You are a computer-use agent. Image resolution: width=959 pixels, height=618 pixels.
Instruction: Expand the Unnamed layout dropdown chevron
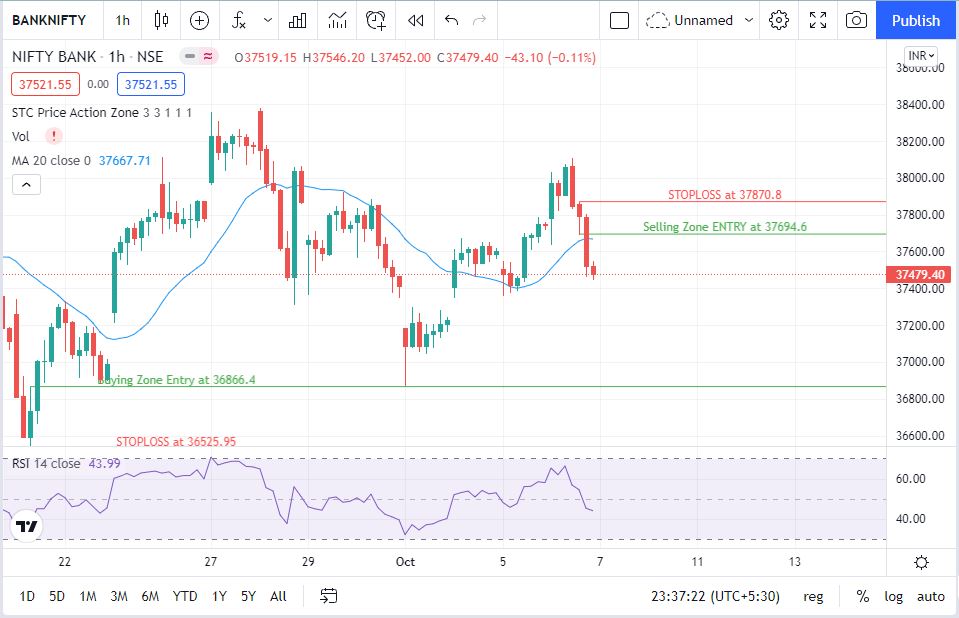(x=749, y=20)
